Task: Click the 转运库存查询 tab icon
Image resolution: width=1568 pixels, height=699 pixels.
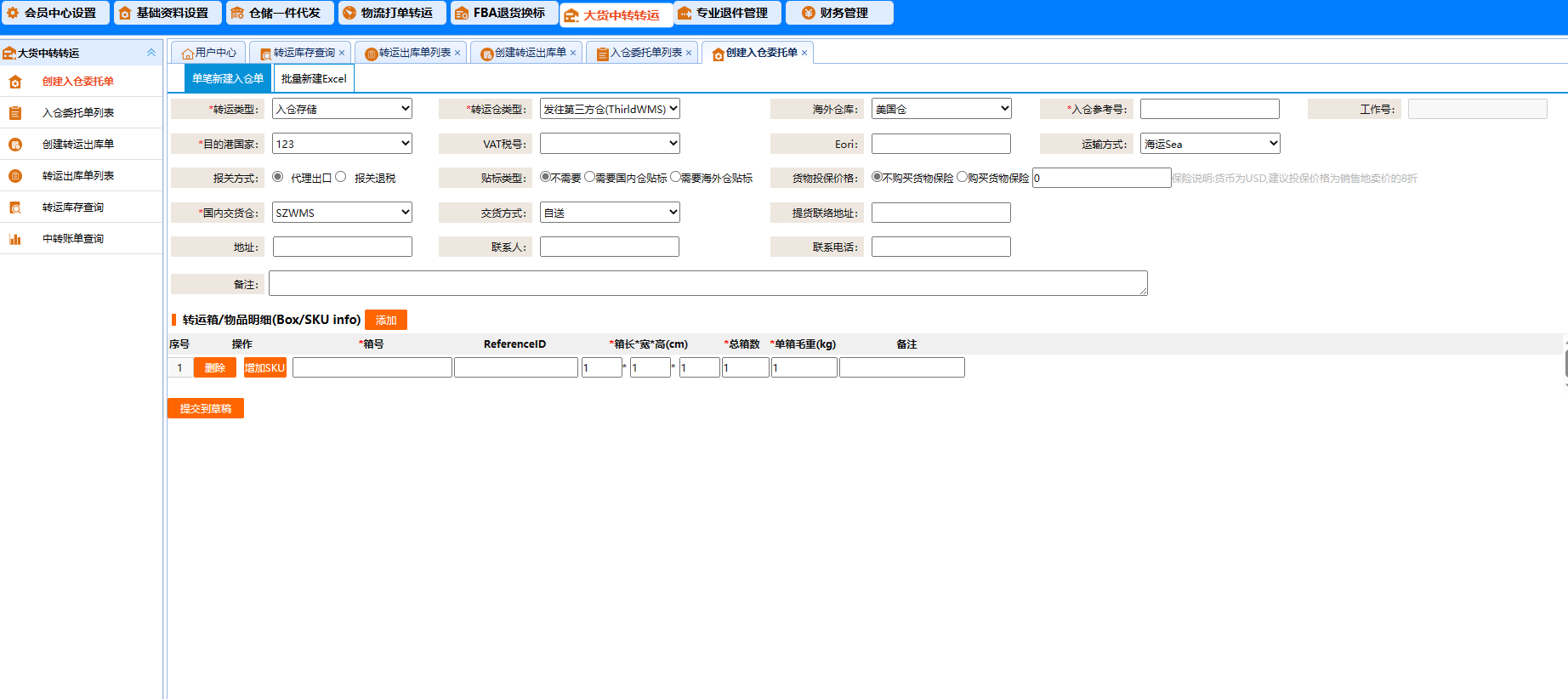Action: [266, 54]
